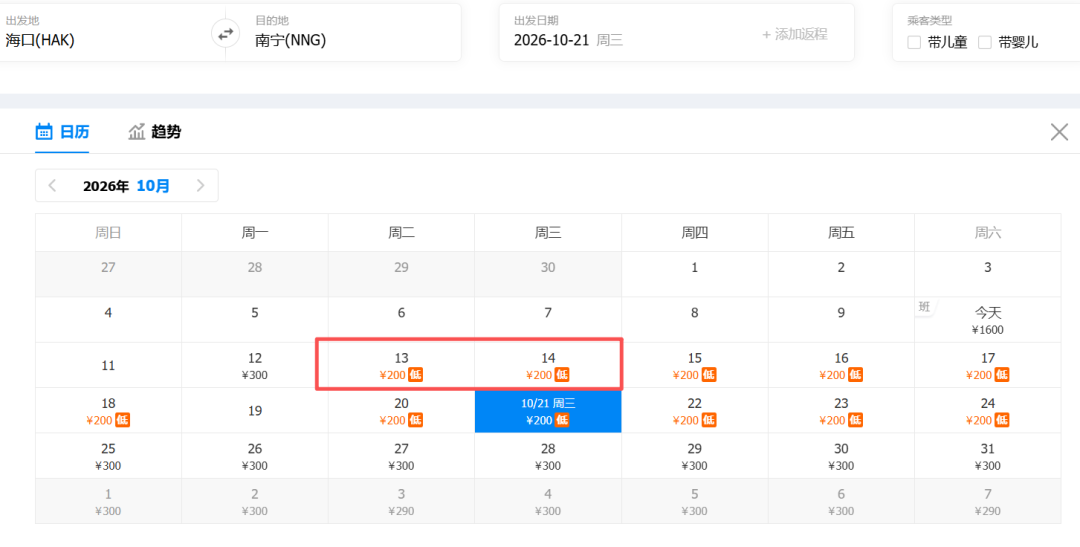Go to the next month
1080x547 pixels.
(200, 185)
